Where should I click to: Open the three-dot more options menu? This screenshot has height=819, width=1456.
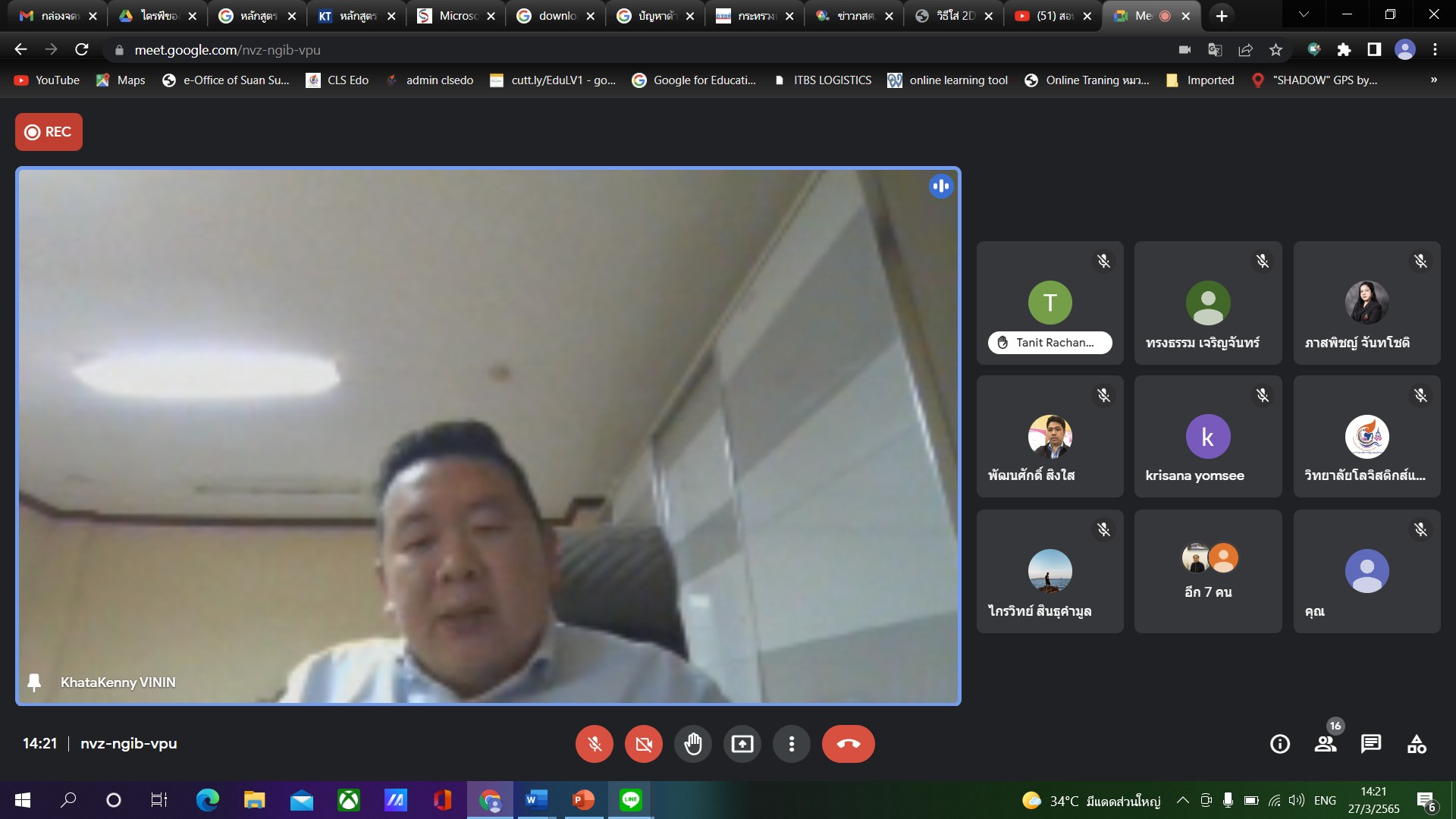point(791,744)
